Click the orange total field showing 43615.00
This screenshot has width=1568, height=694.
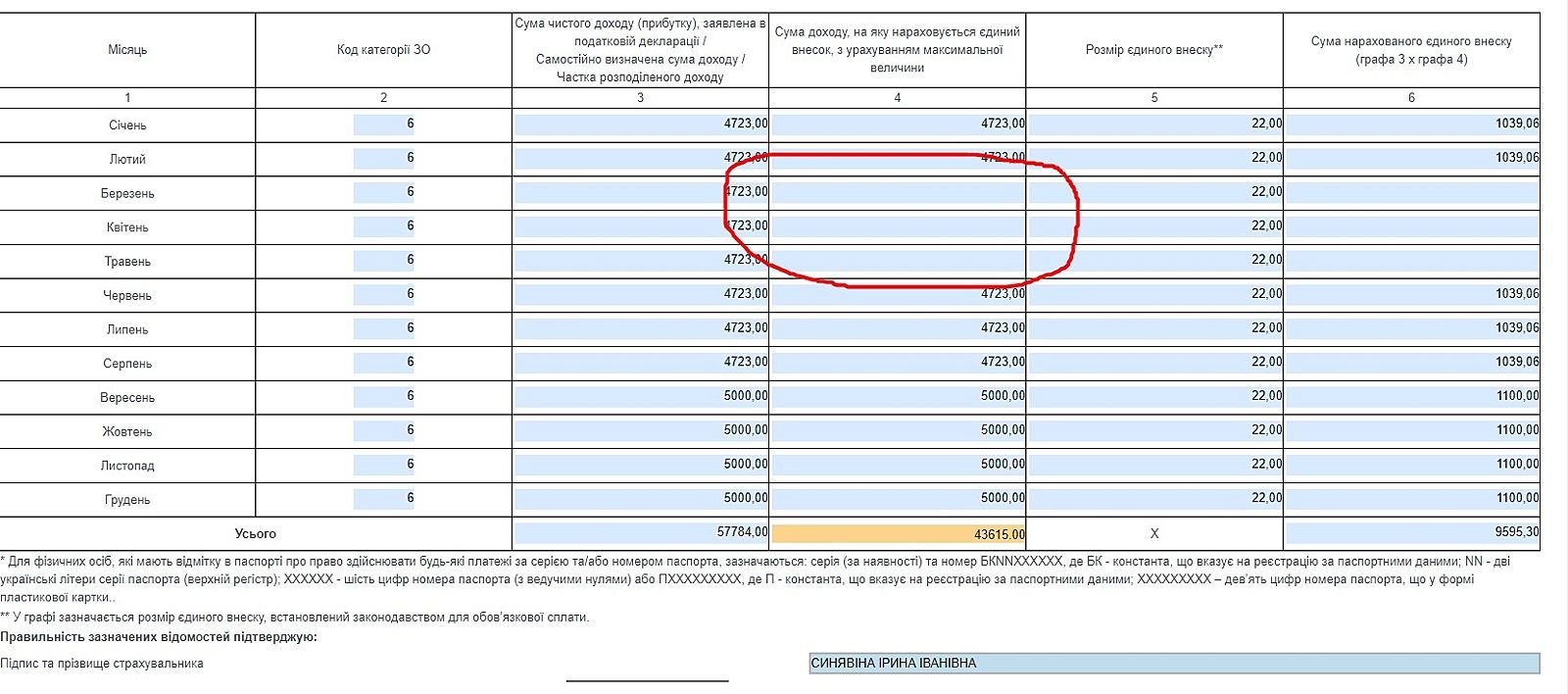pos(898,534)
